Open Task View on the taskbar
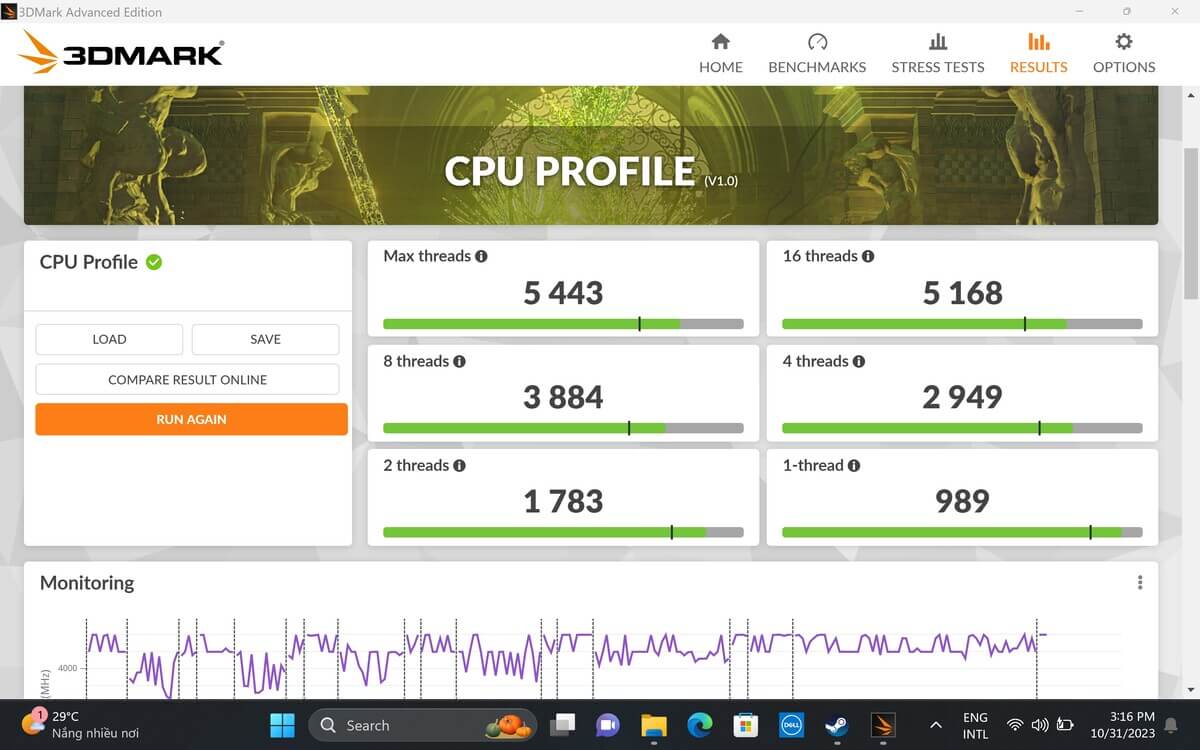This screenshot has height=750, width=1200. (x=563, y=725)
